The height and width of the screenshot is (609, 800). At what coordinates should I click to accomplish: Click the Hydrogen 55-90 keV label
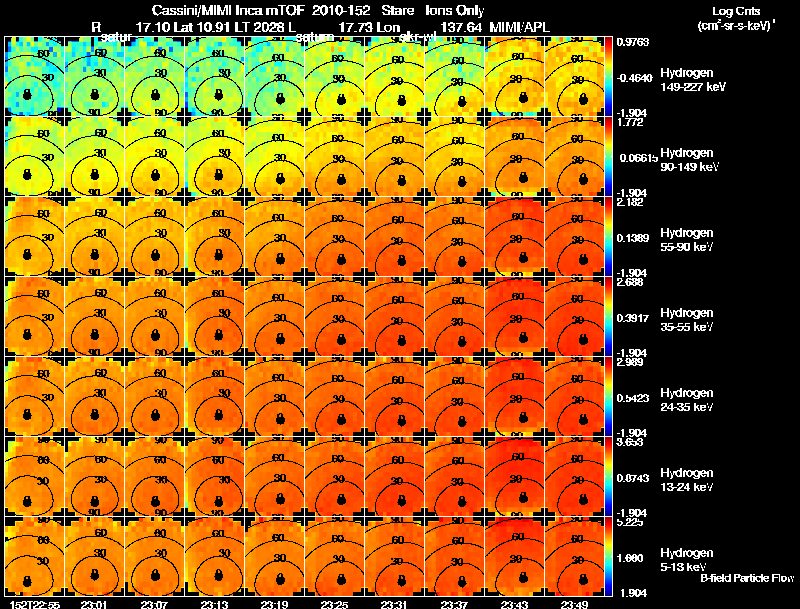click(687, 240)
